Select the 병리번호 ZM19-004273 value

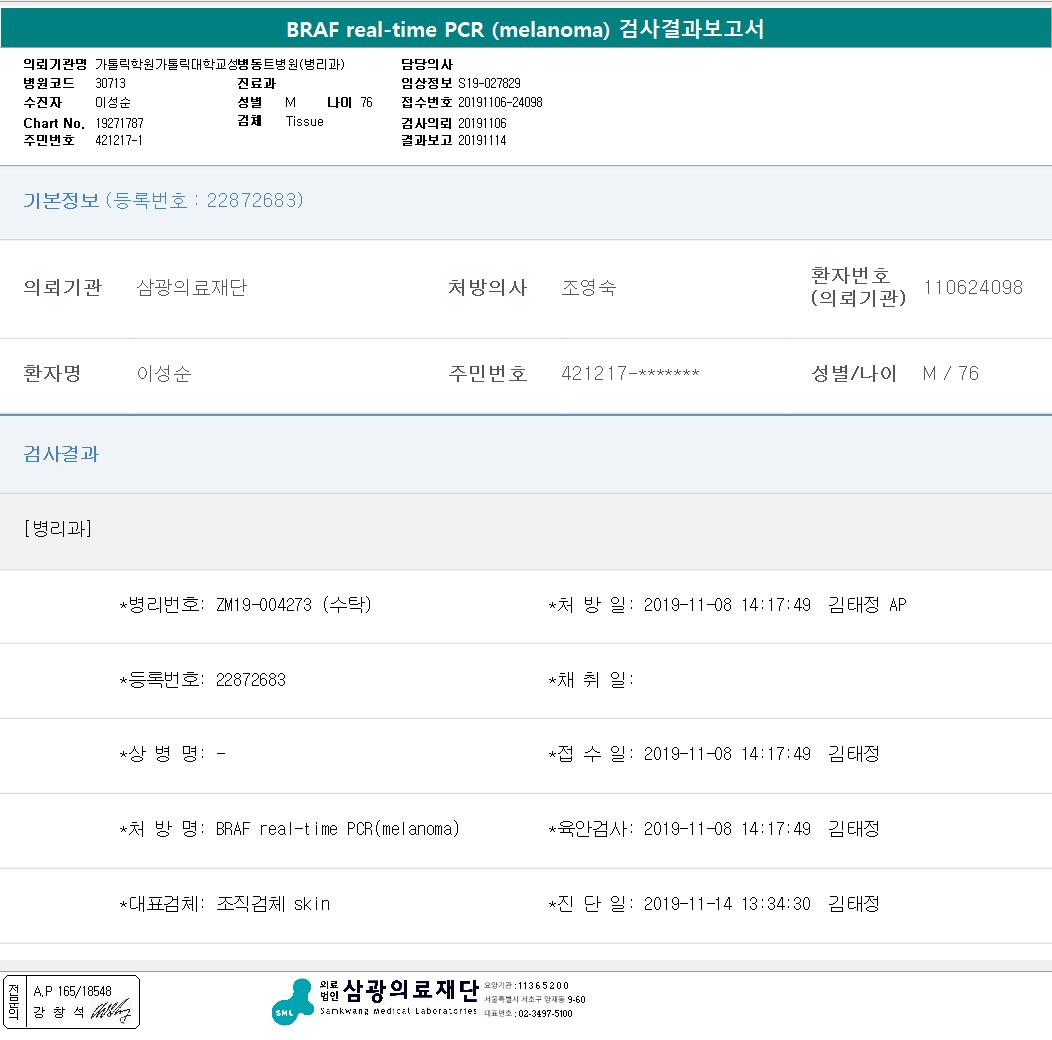click(264, 605)
